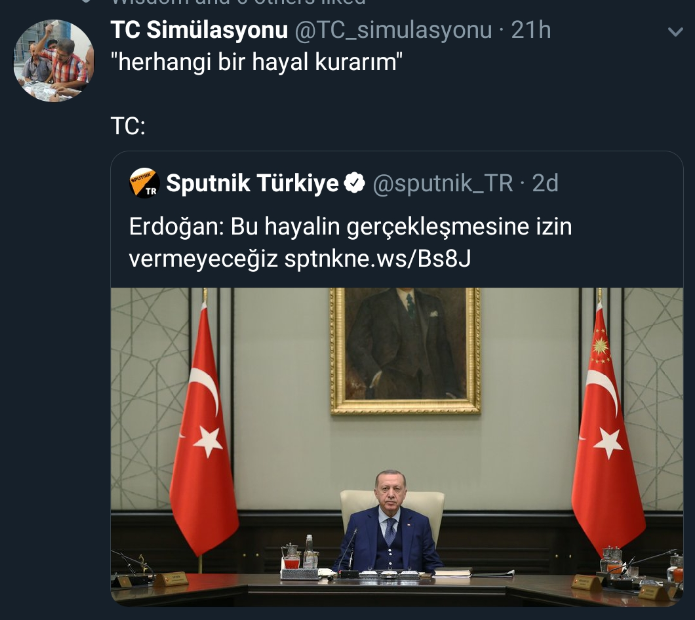The image size is (695, 620).
Task: Select the "herhangi bir hayal kurarım" tweet text
Action: [x=257, y=62]
